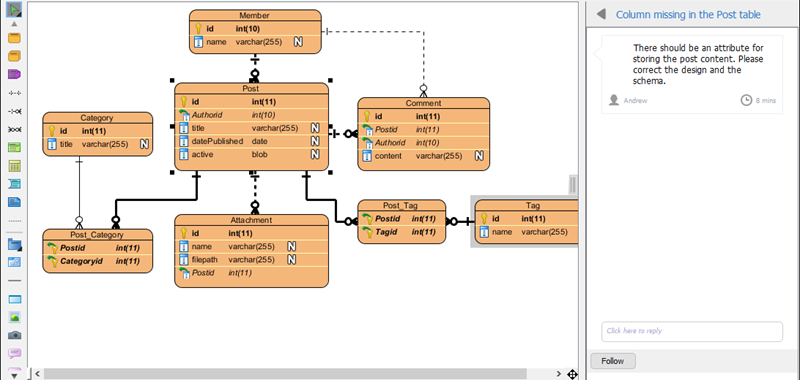This screenshot has height=380, width=800.
Task: Select the Attachment entity header
Action: pos(252,220)
